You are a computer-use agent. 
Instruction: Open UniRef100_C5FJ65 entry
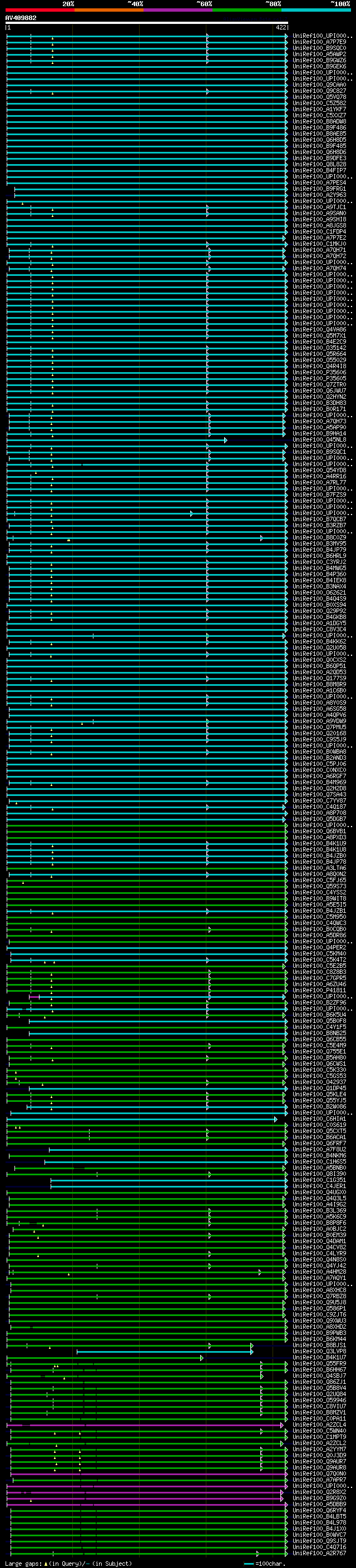(x=319, y=880)
